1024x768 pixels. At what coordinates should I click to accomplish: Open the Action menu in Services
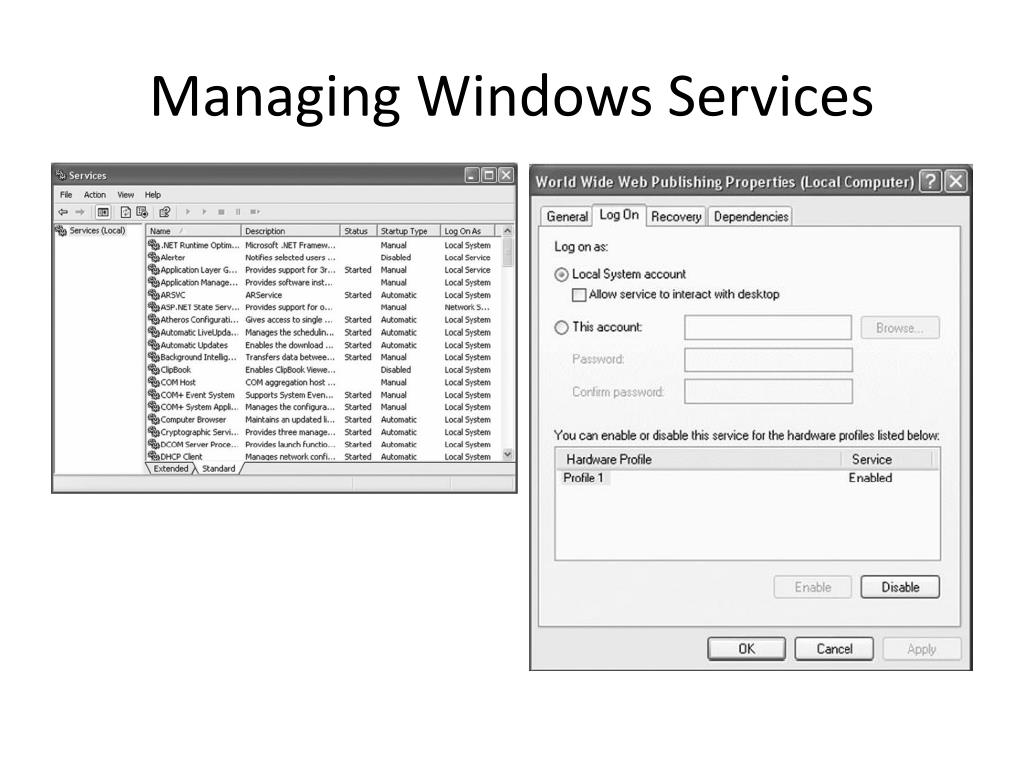(x=95, y=195)
